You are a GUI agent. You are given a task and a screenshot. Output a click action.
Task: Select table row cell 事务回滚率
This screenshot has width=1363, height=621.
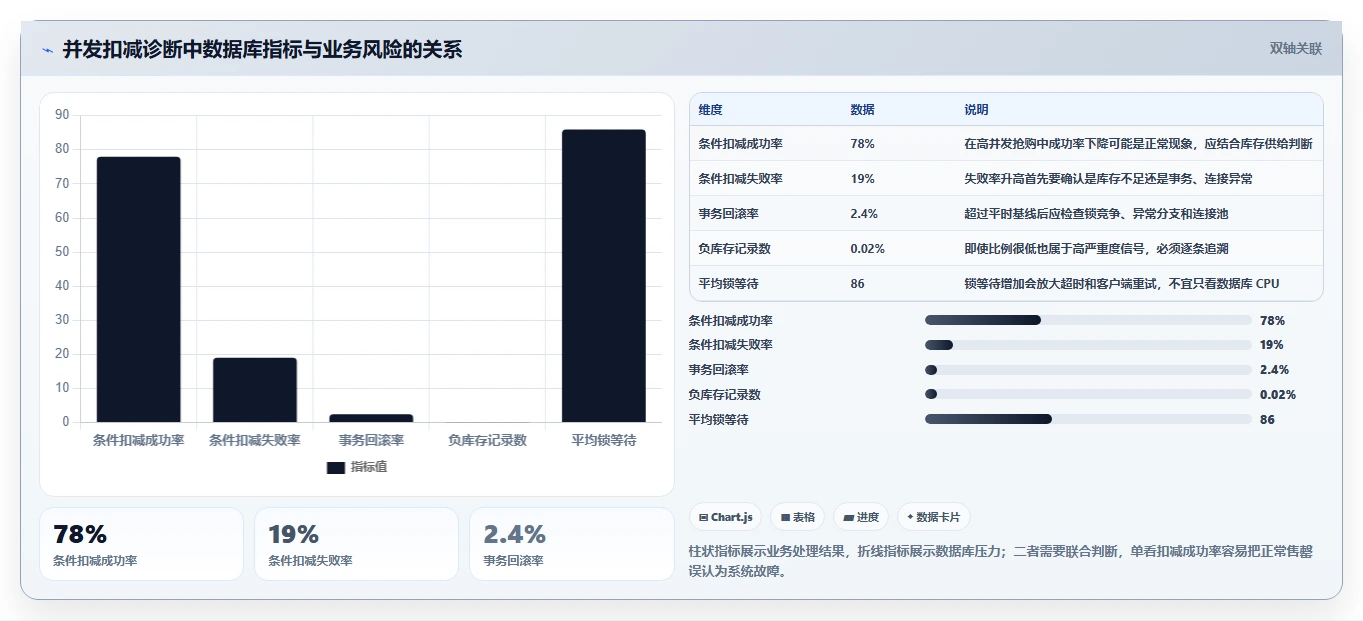[728, 214]
